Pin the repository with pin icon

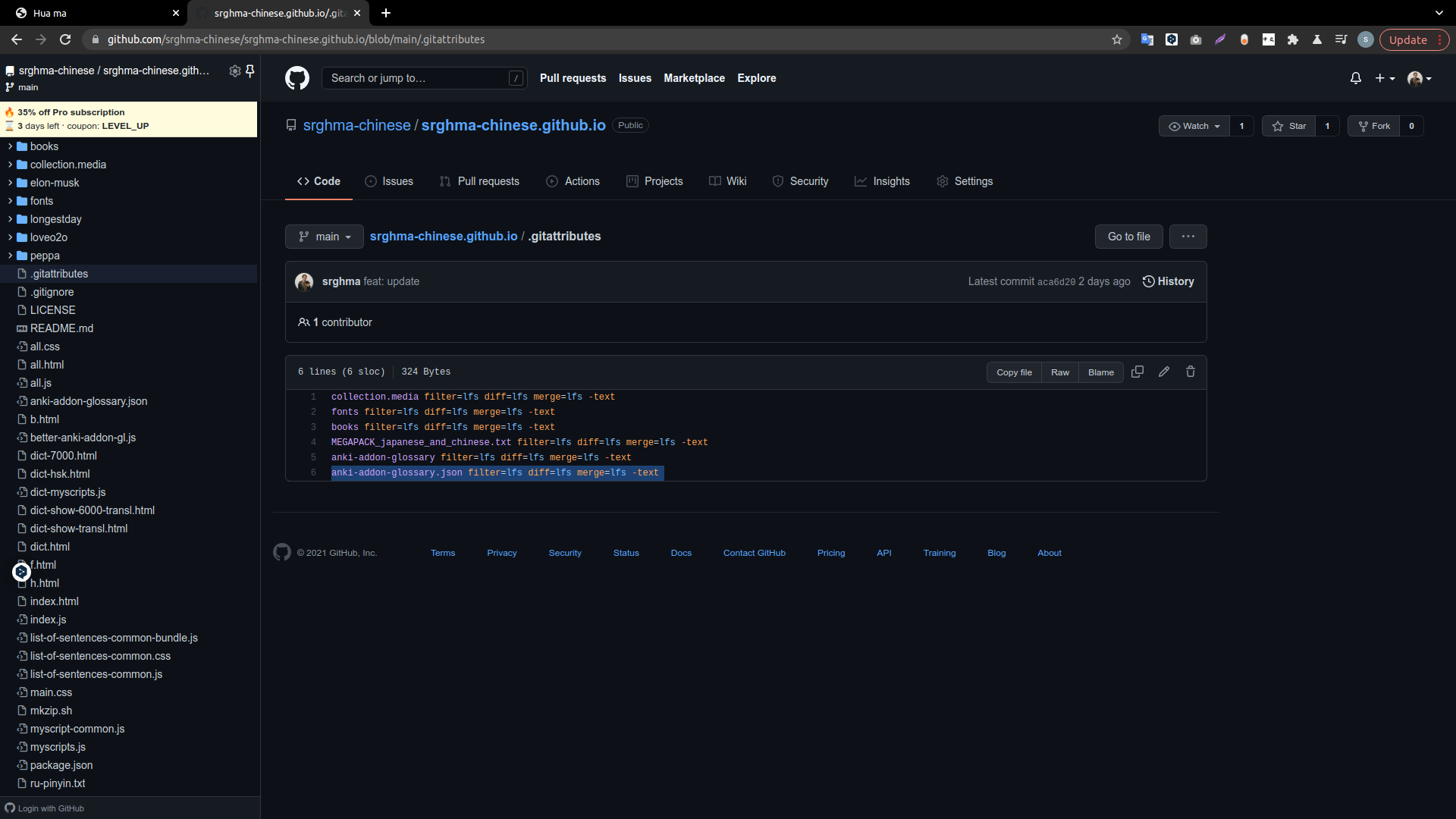point(250,71)
